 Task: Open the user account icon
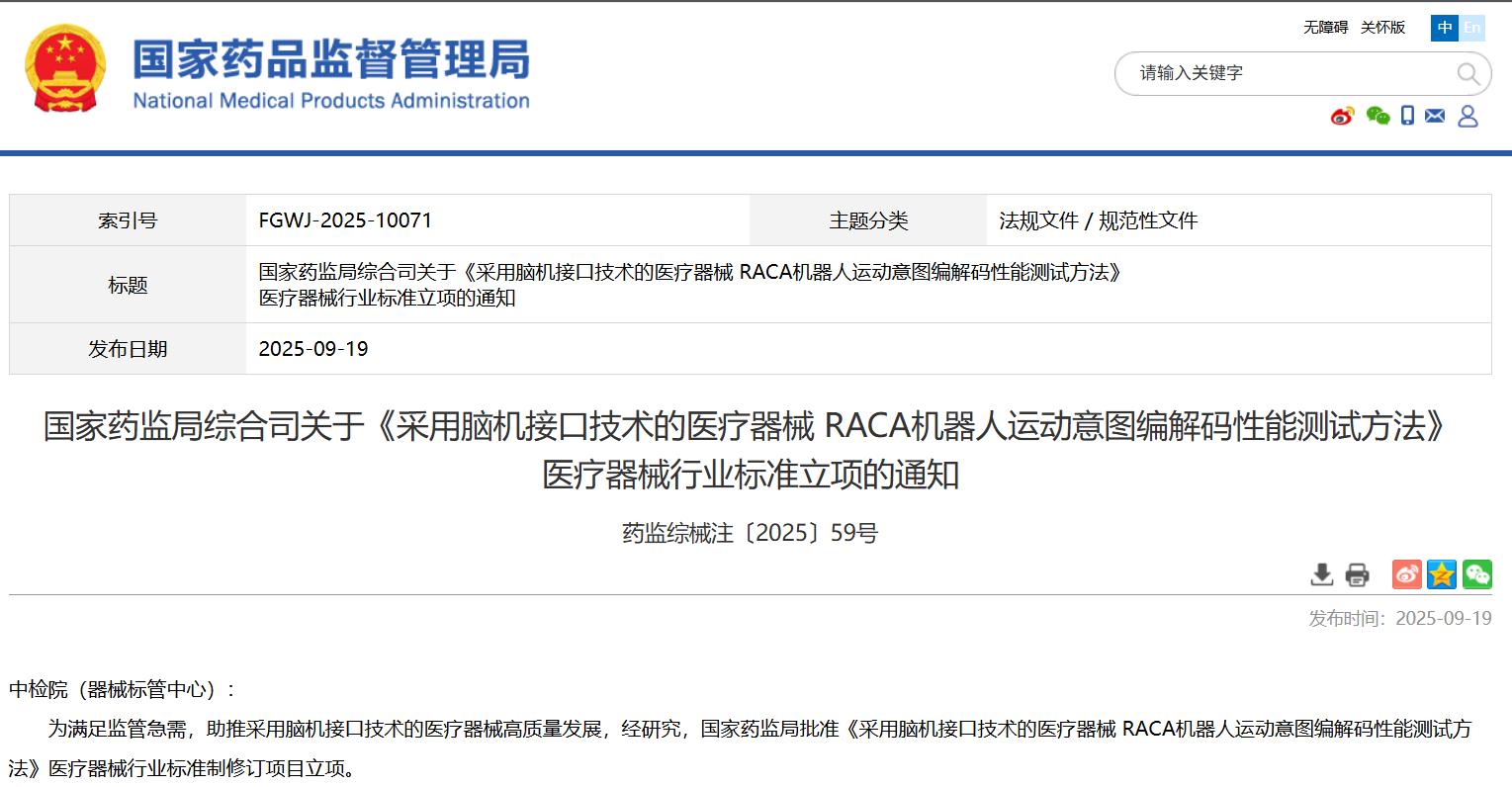click(1468, 117)
